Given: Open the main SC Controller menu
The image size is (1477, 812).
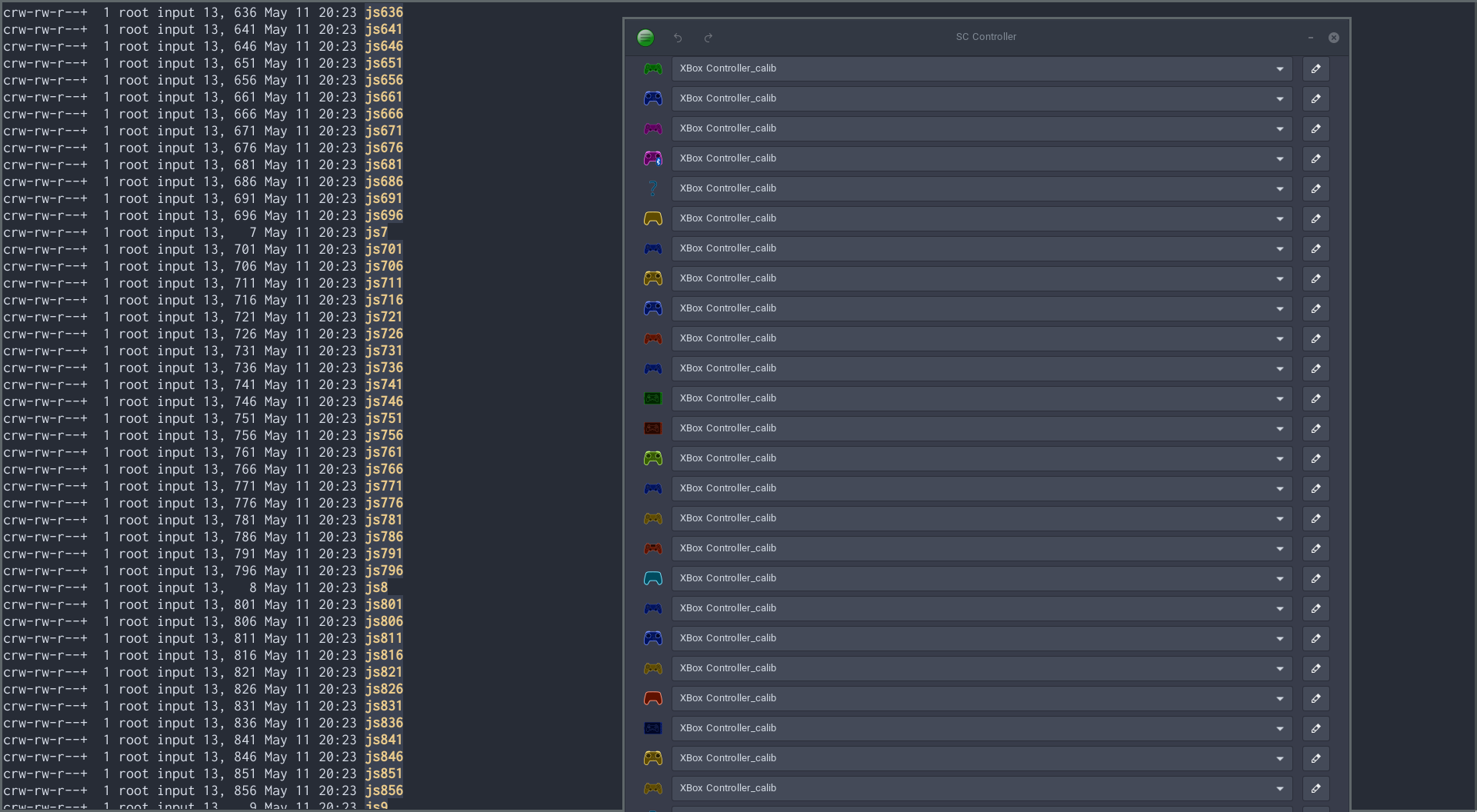Looking at the screenshot, I should [x=645, y=37].
